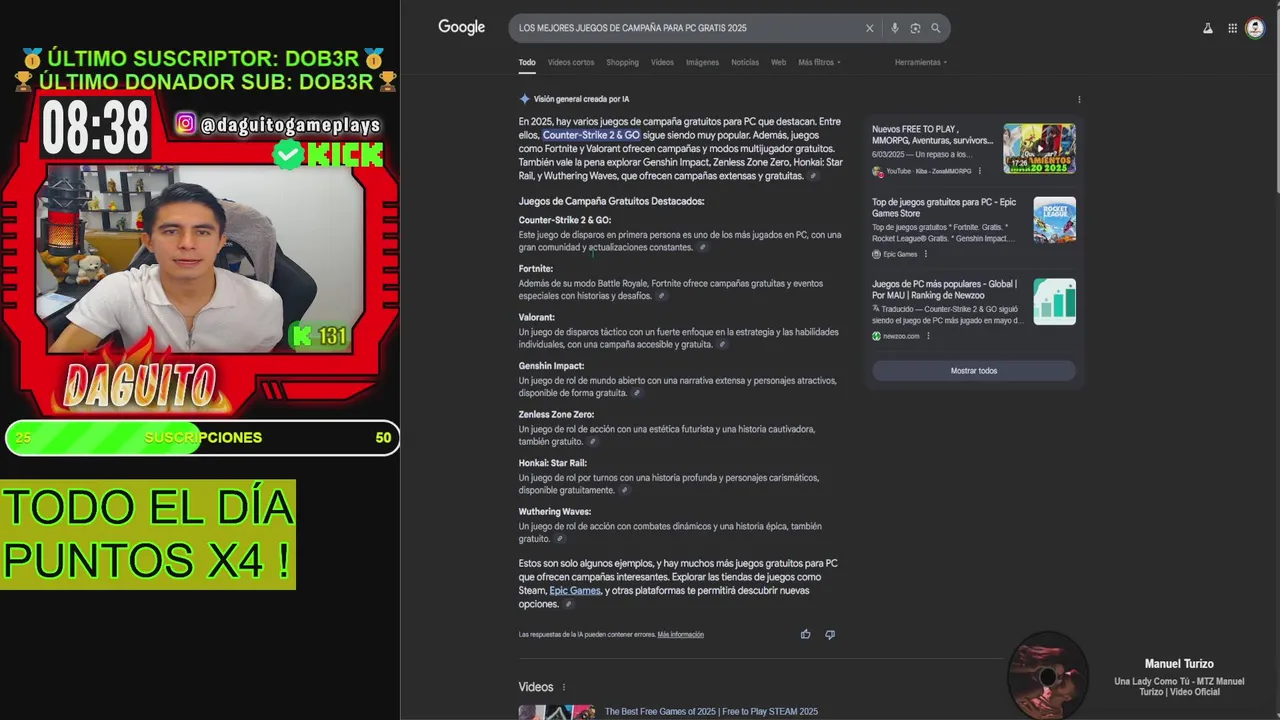Open Search Labs flask icon
Viewport: 1280px width, 720px height.
pos(1208,28)
